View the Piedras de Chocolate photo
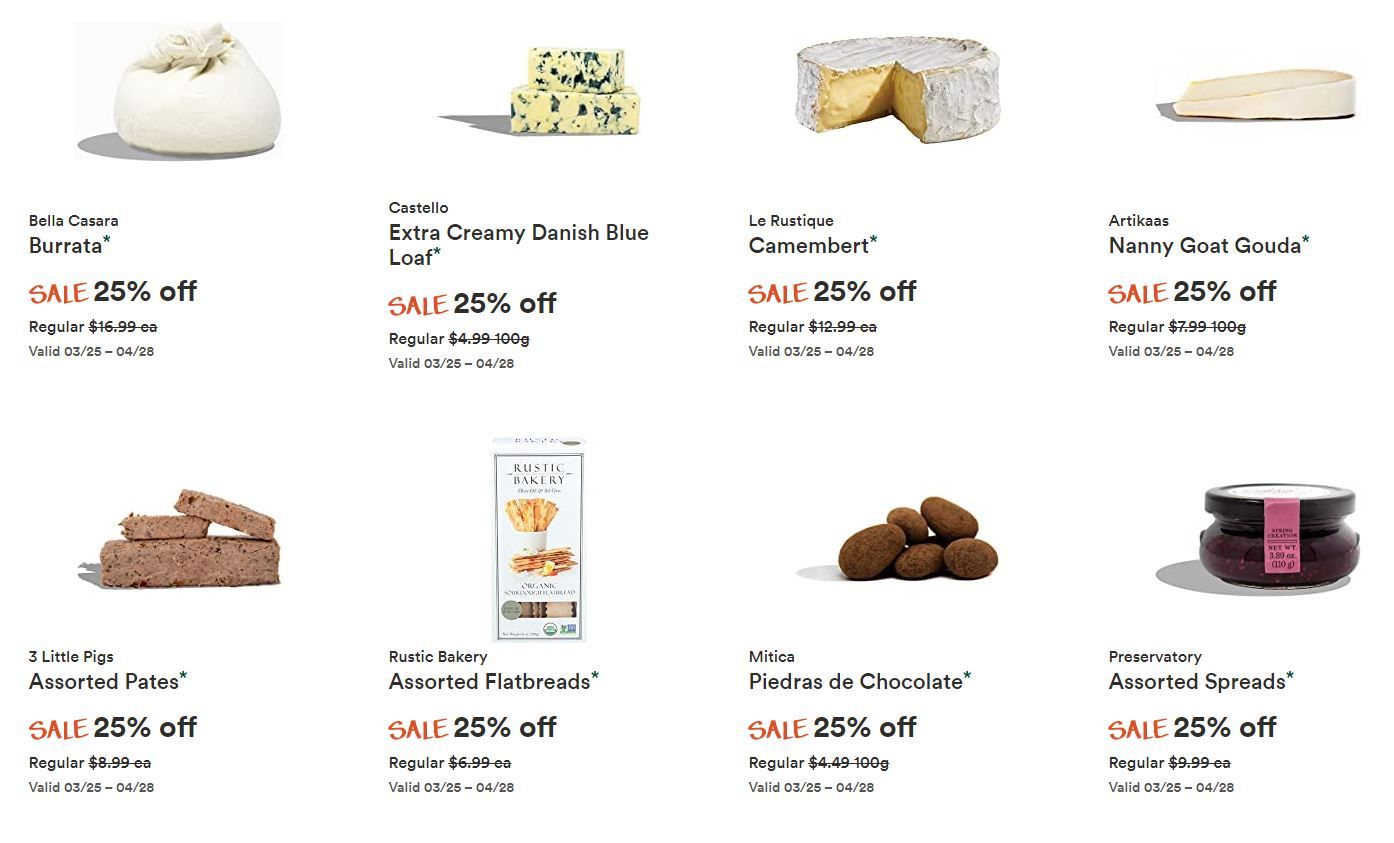 click(898, 539)
